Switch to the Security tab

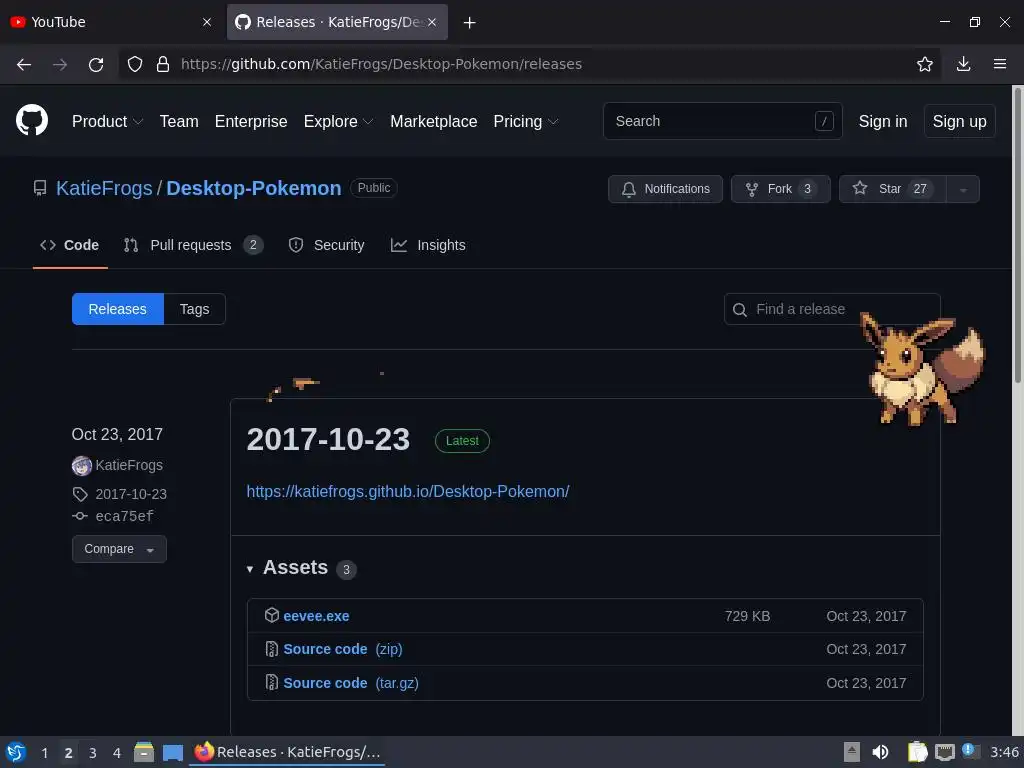pos(327,245)
